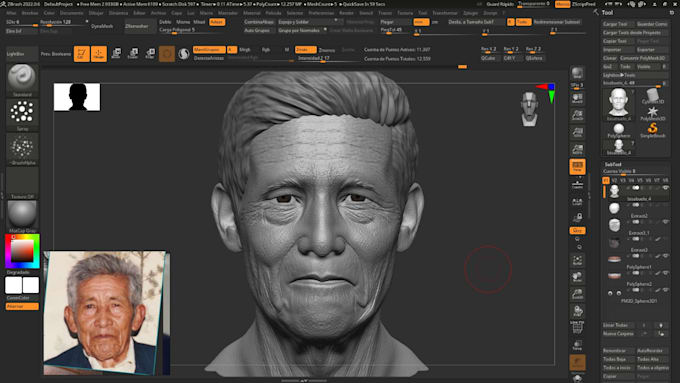The height and width of the screenshot is (383, 680).
Task: Select the Standard brush thumbnail
Action: tap(22, 80)
